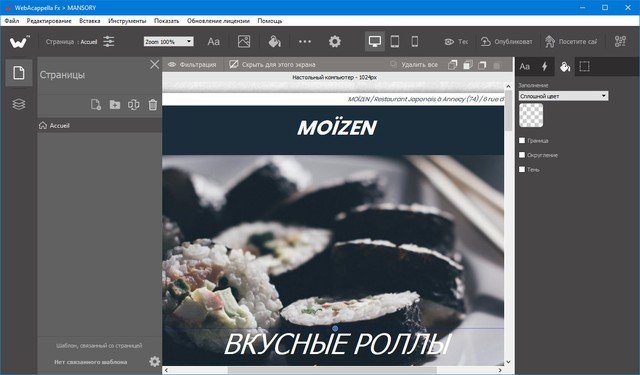Click the horizontal scrollbar left arrow
Screen dimensions: 640x375
(x=166, y=370)
